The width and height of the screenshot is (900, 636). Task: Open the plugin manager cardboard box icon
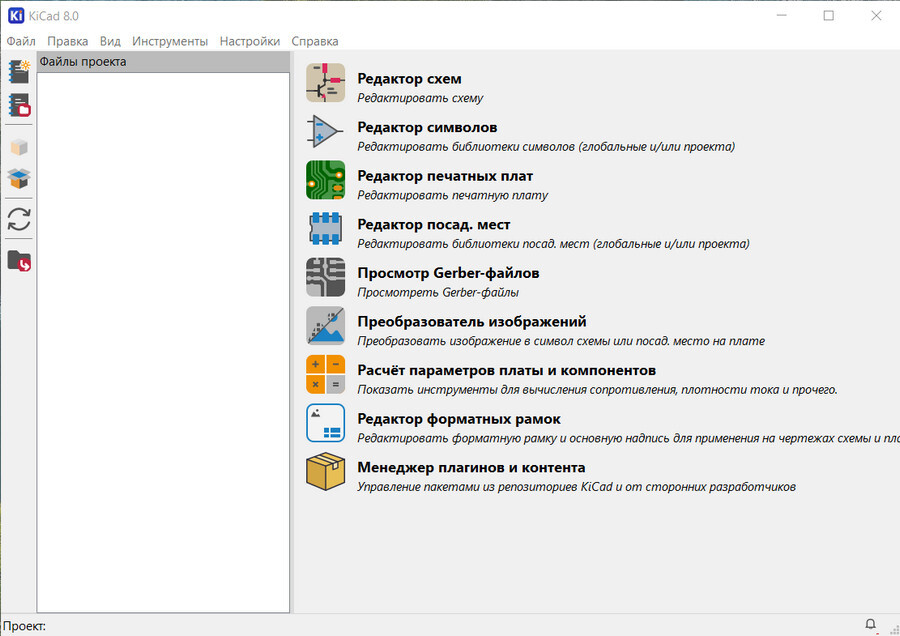click(x=325, y=472)
